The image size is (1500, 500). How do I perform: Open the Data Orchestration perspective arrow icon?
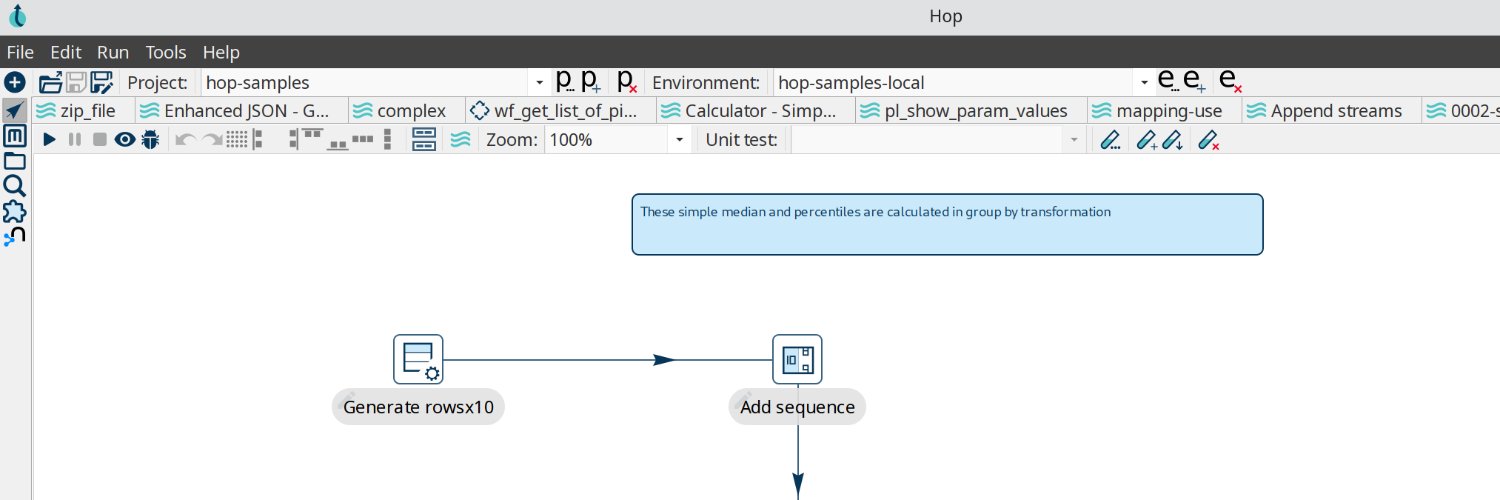coord(14,109)
